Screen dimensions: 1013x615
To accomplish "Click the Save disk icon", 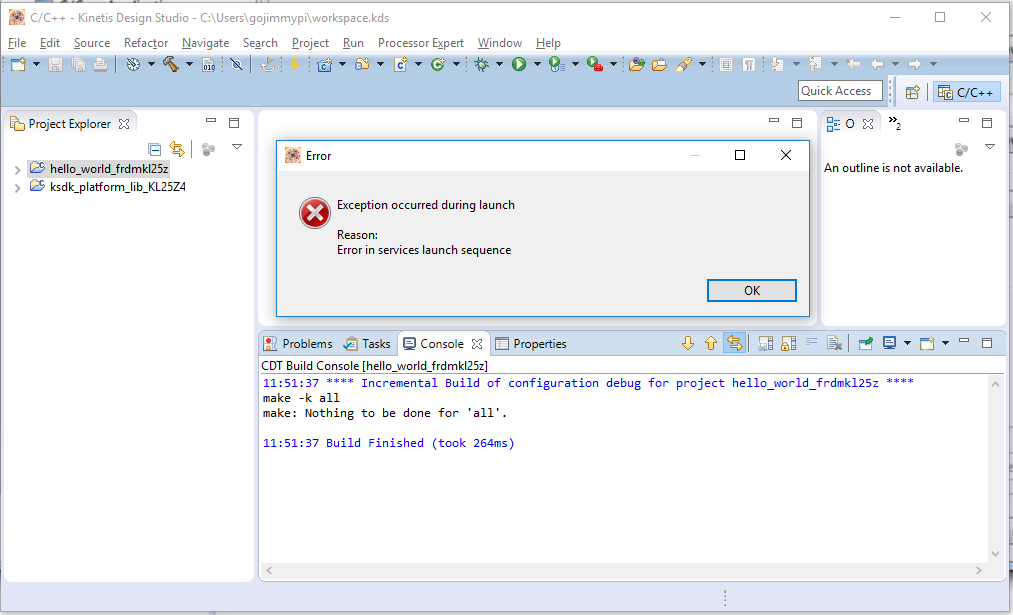I will (56, 64).
